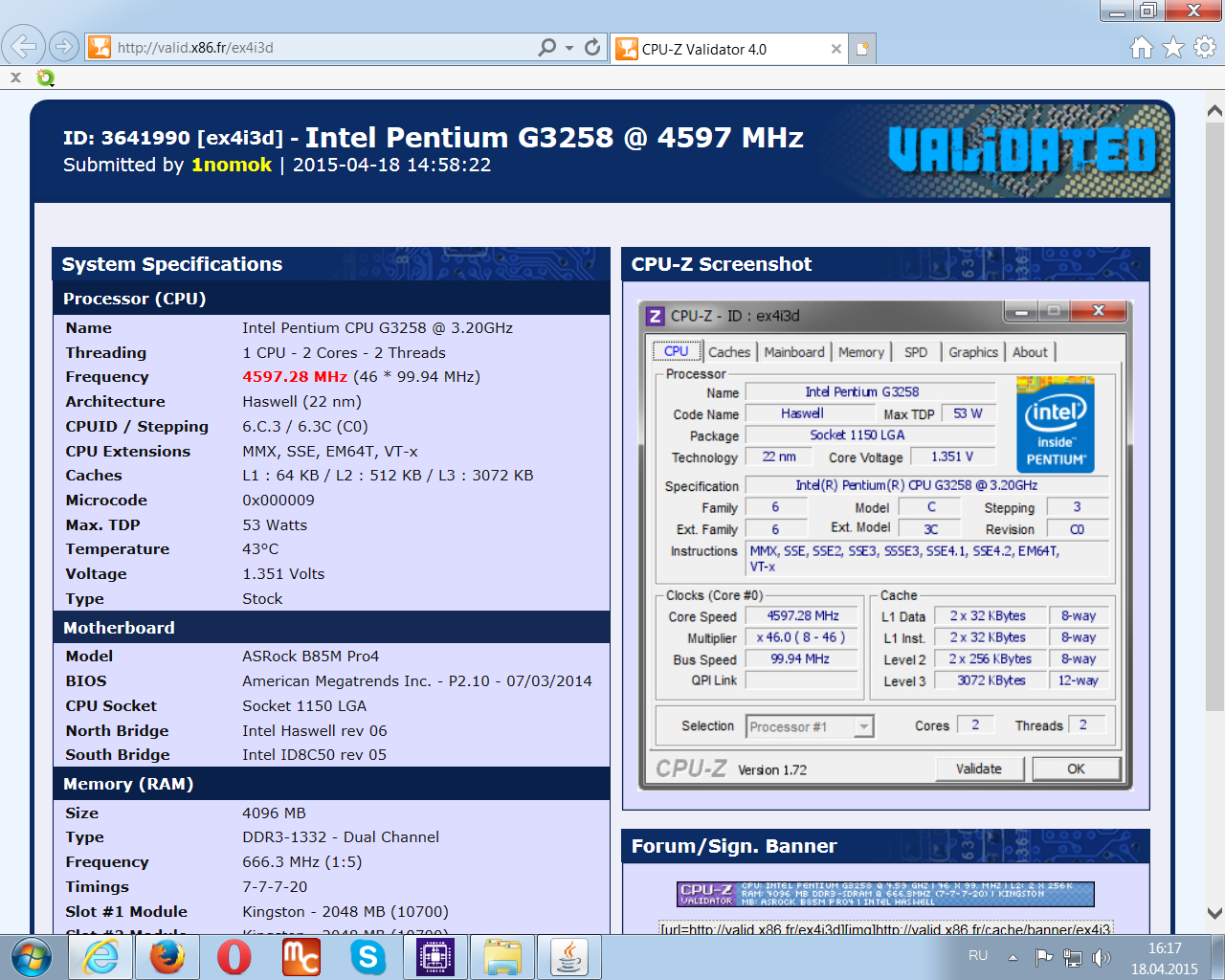
Task: Click the About tab in the CPU-Z screenshot
Action: 1031,352
